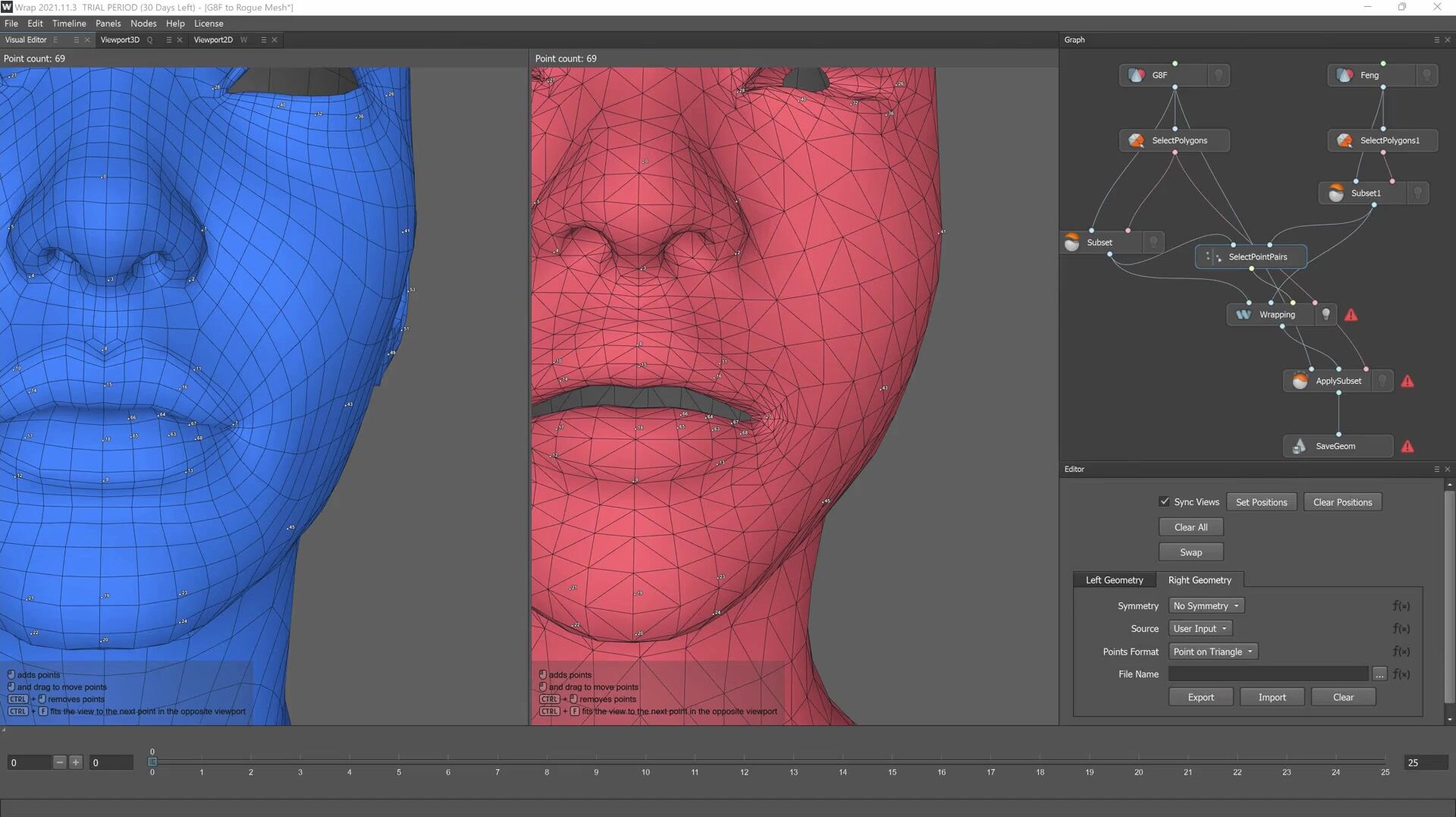This screenshot has width=1456, height=817.
Task: Toggle the Sync Views checkbox
Action: click(1164, 502)
